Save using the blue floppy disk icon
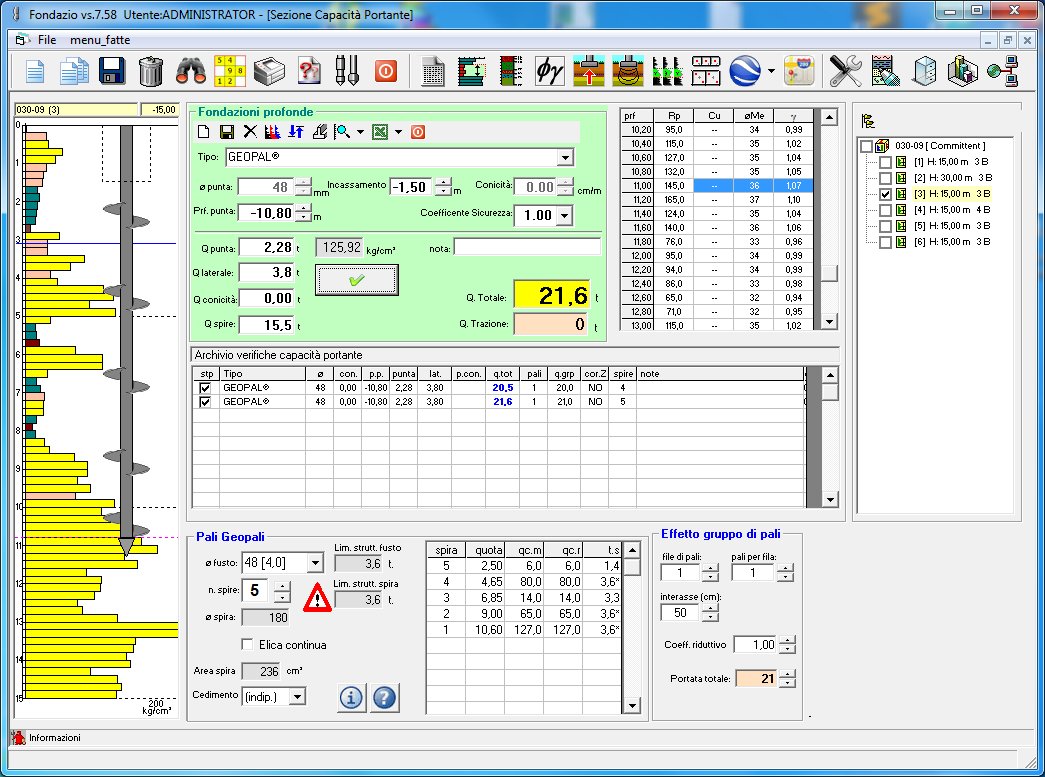 pos(112,71)
